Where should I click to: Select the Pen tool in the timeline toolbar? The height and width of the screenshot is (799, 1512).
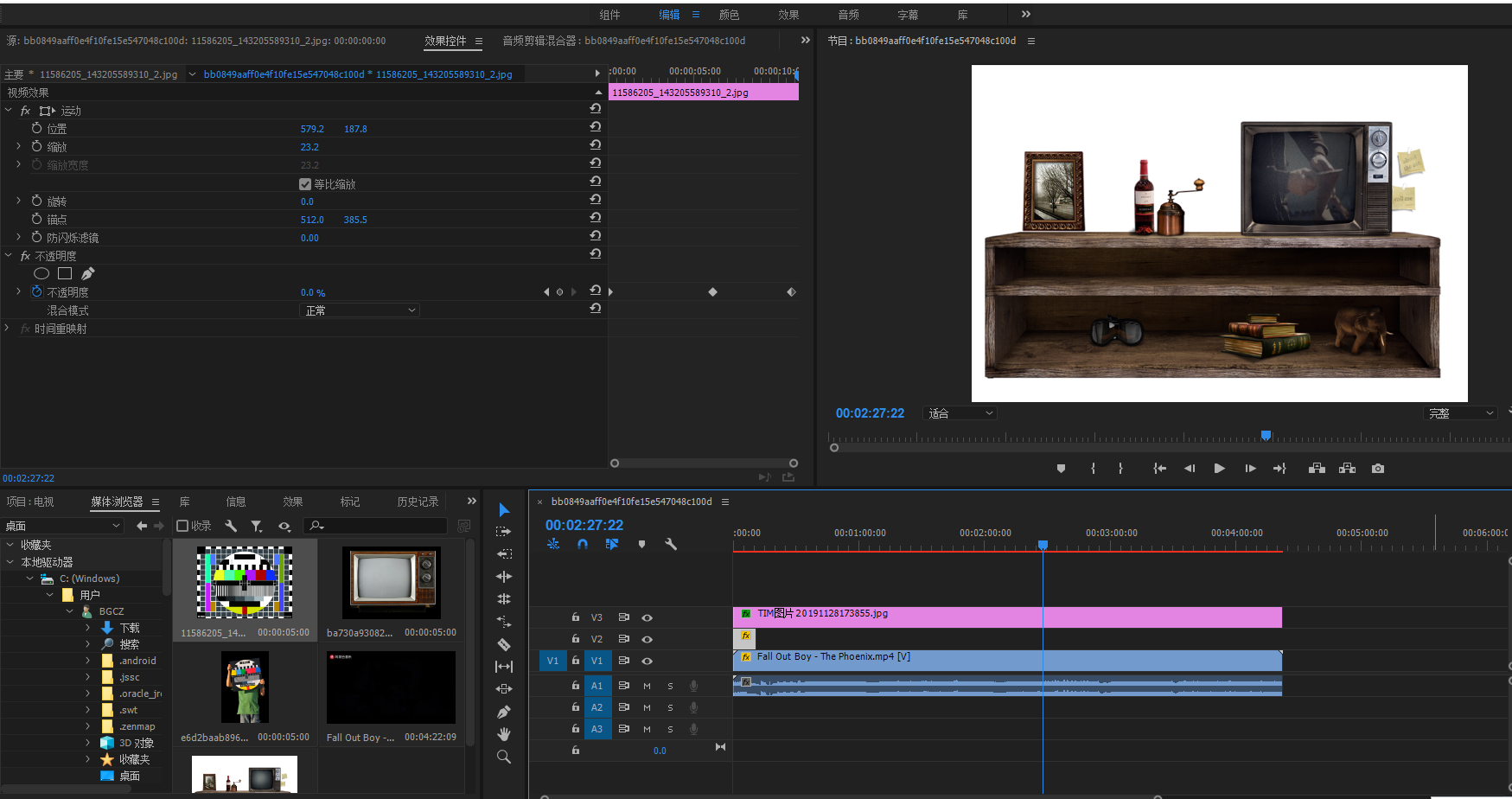[x=504, y=712]
